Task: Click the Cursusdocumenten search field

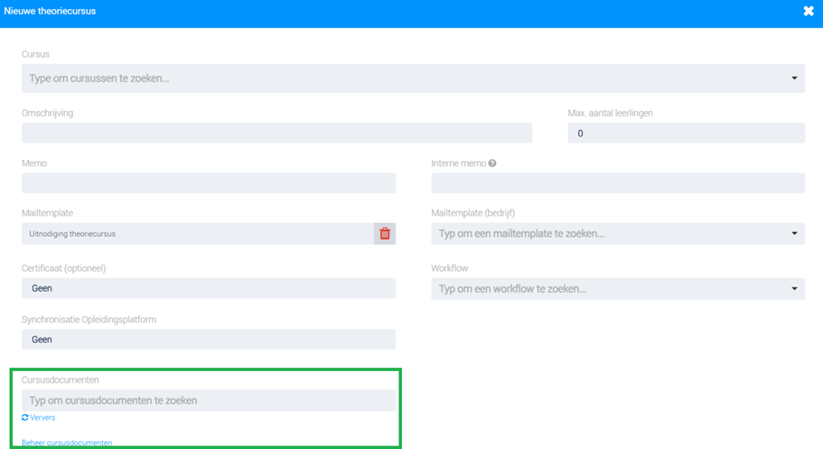Action: tap(208, 401)
